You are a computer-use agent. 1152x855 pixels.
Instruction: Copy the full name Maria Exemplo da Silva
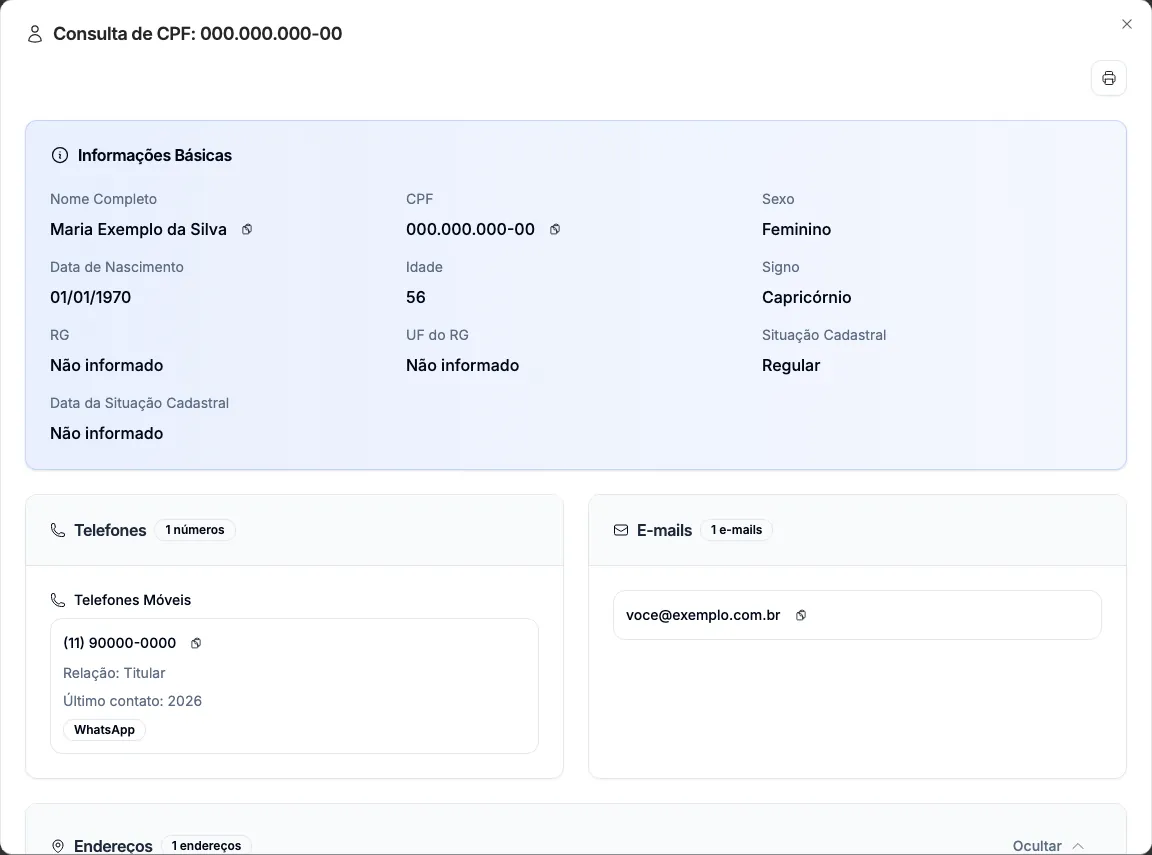[x=247, y=229]
